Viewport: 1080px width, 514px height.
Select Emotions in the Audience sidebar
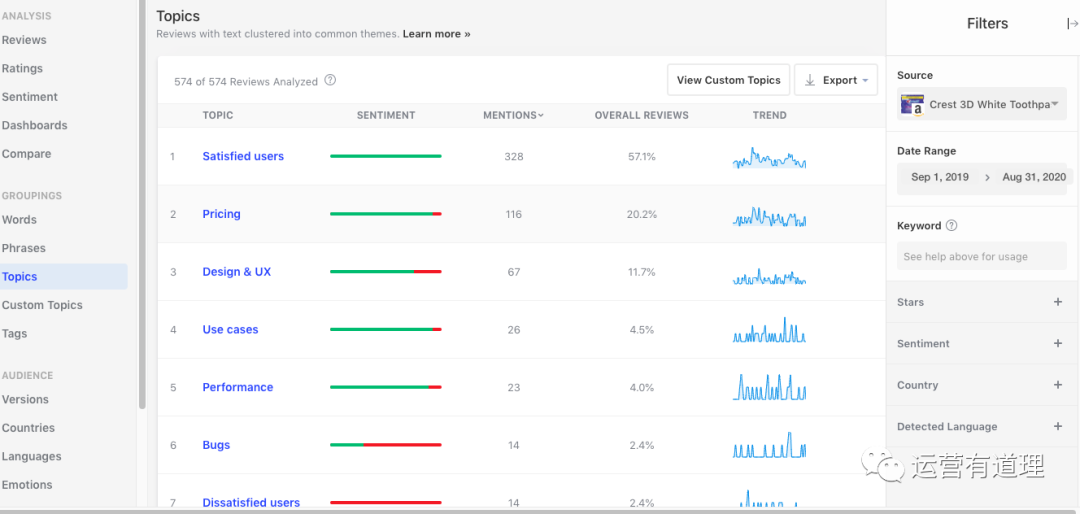point(27,485)
